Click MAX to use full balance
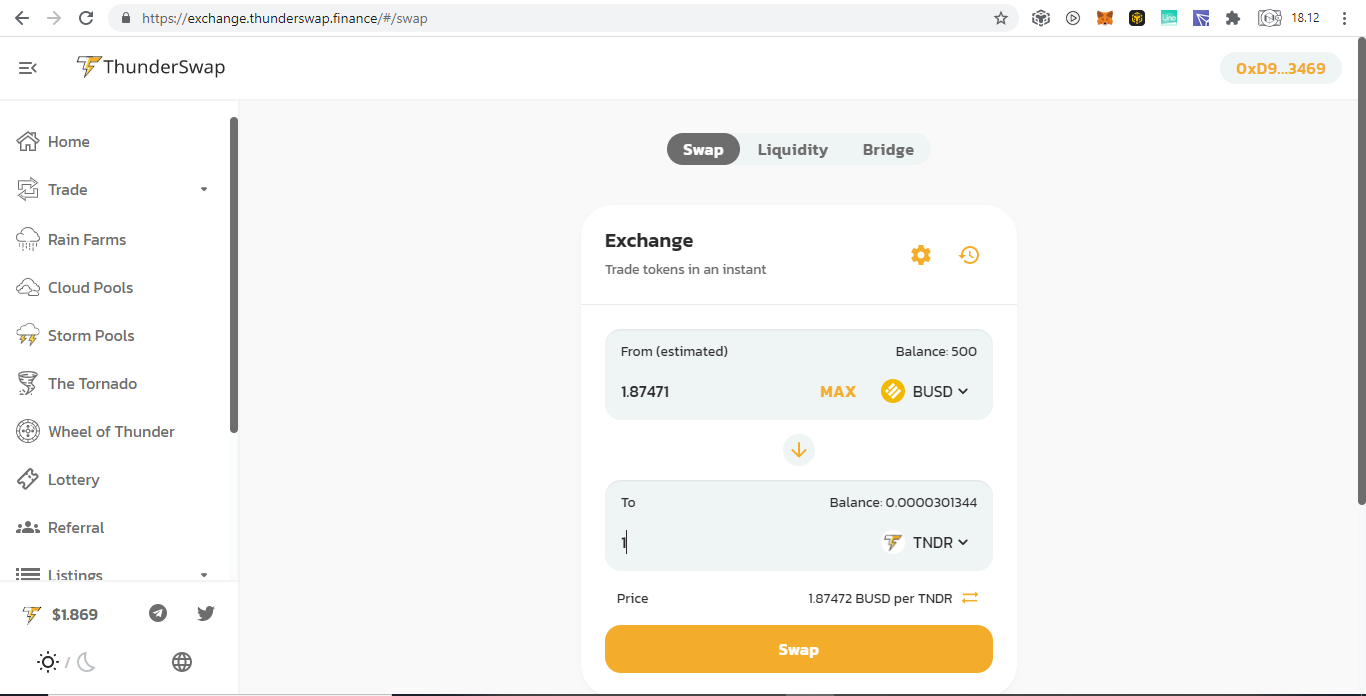Viewport: 1366px width, 696px height. point(838,392)
